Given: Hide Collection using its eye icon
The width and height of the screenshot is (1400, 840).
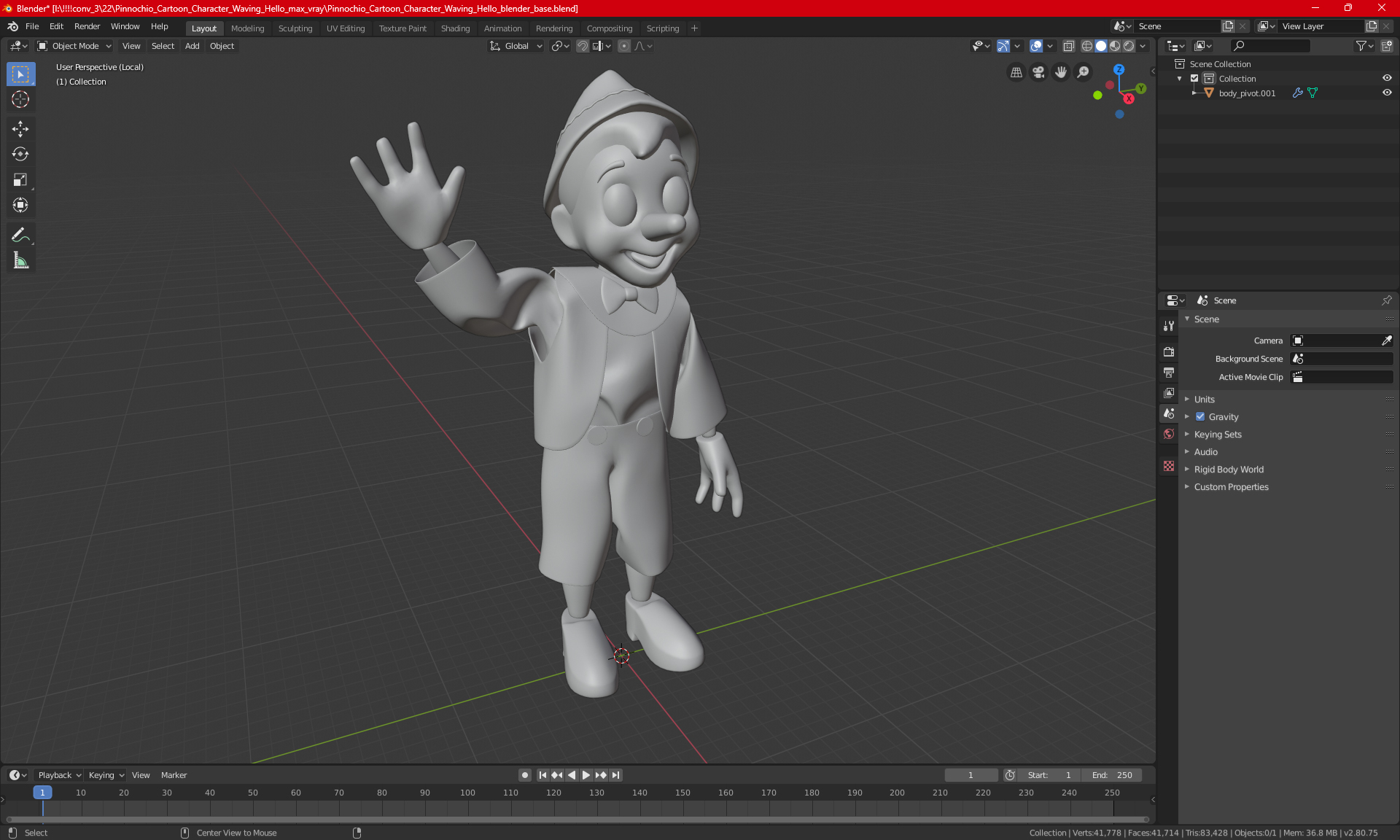Looking at the screenshot, I should (1387, 78).
